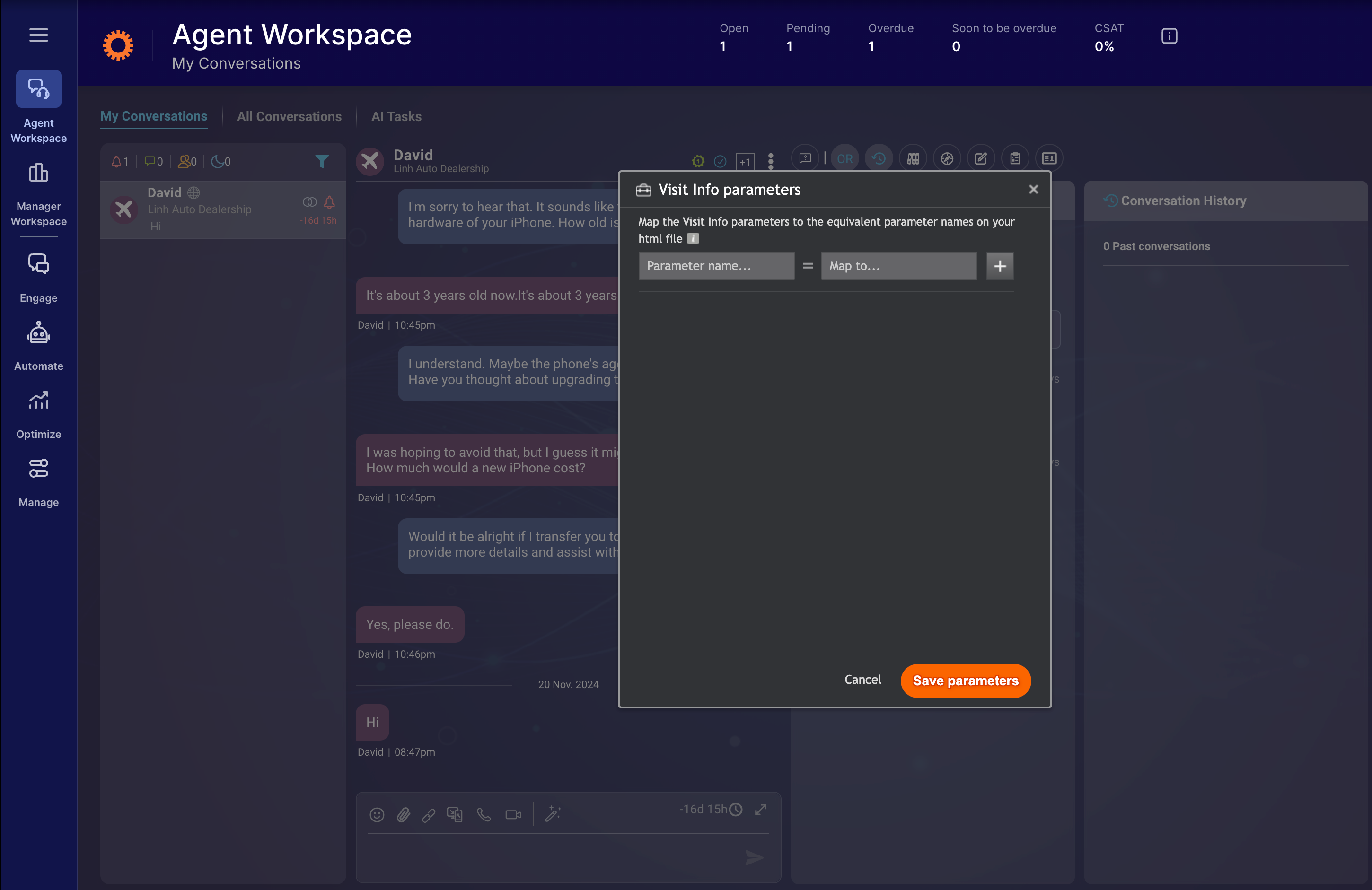This screenshot has width=1372, height=890.
Task: Expand the message composer with the arrows icon
Action: pyautogui.click(x=760, y=809)
